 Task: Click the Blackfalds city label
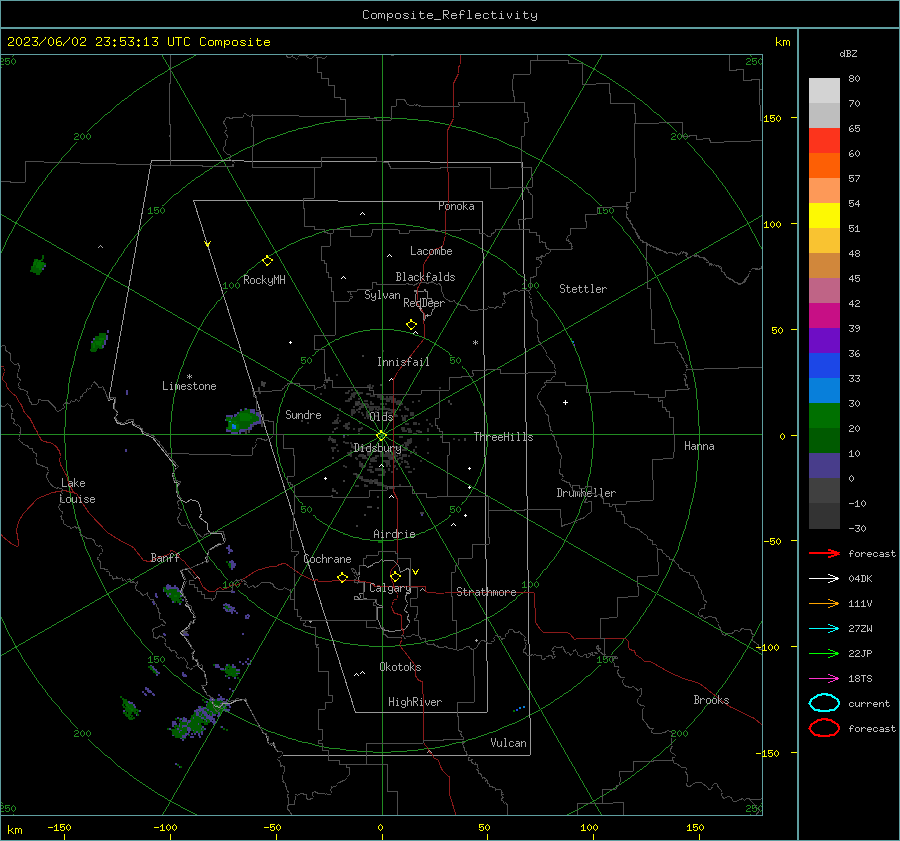425,277
